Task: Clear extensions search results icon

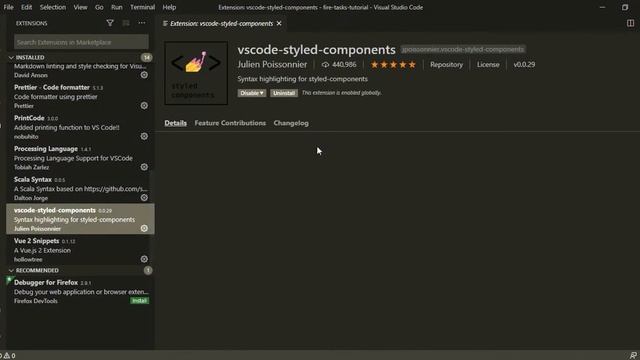Action: coord(126,23)
